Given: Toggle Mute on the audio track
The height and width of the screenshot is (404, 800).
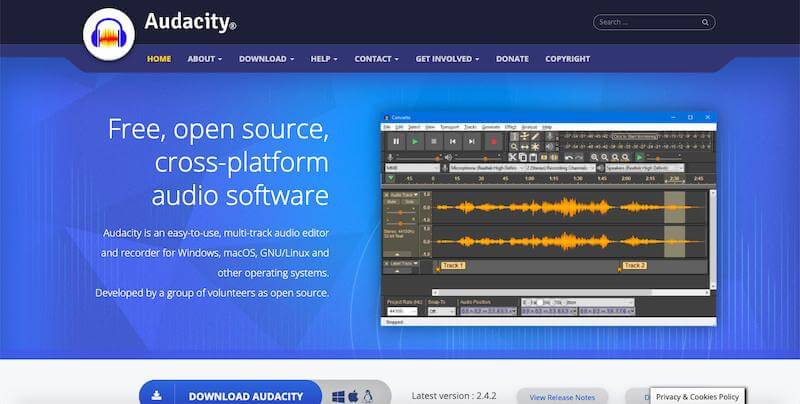Looking at the screenshot, I should click(391, 202).
